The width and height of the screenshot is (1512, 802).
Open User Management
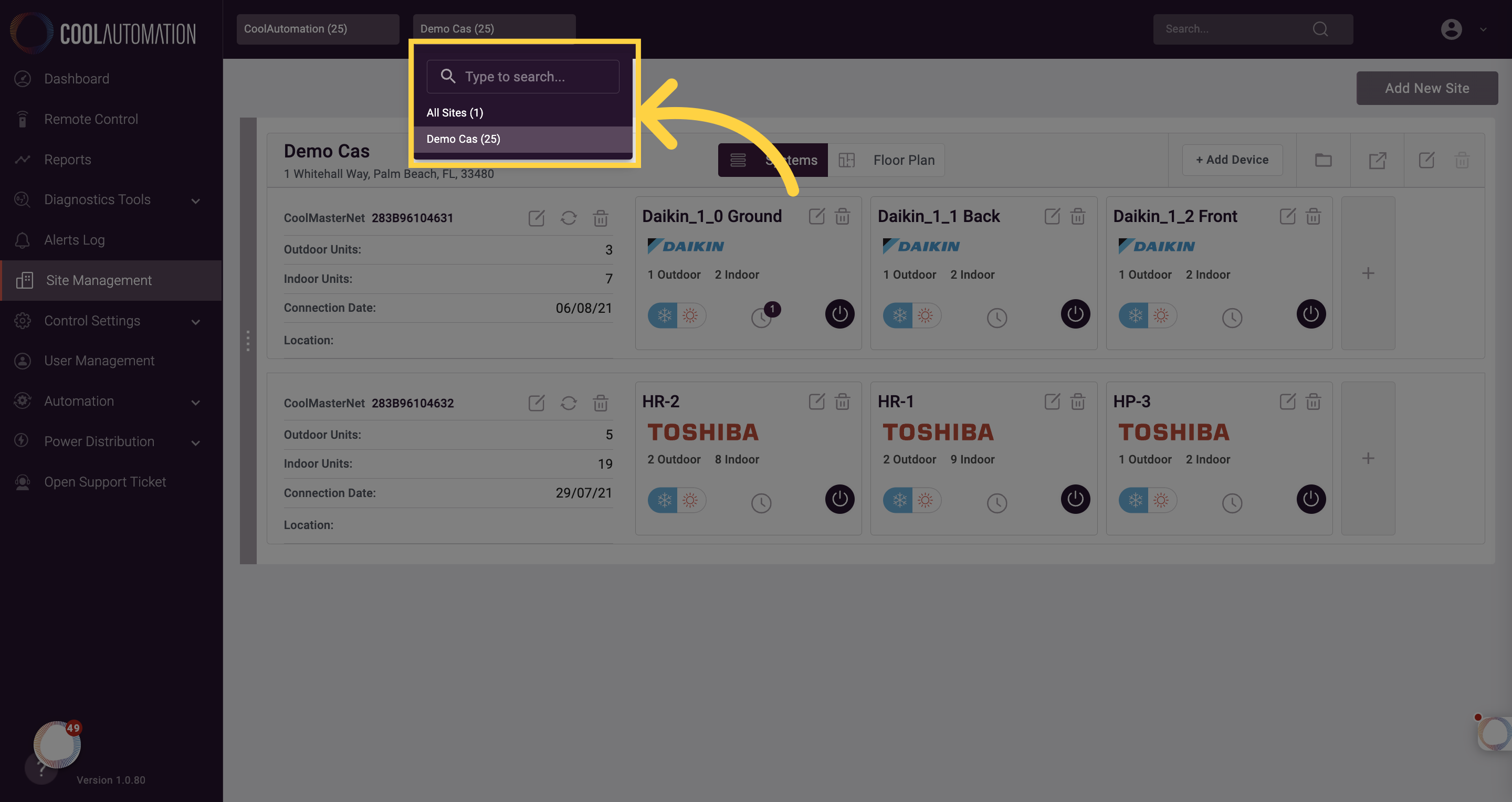99,361
